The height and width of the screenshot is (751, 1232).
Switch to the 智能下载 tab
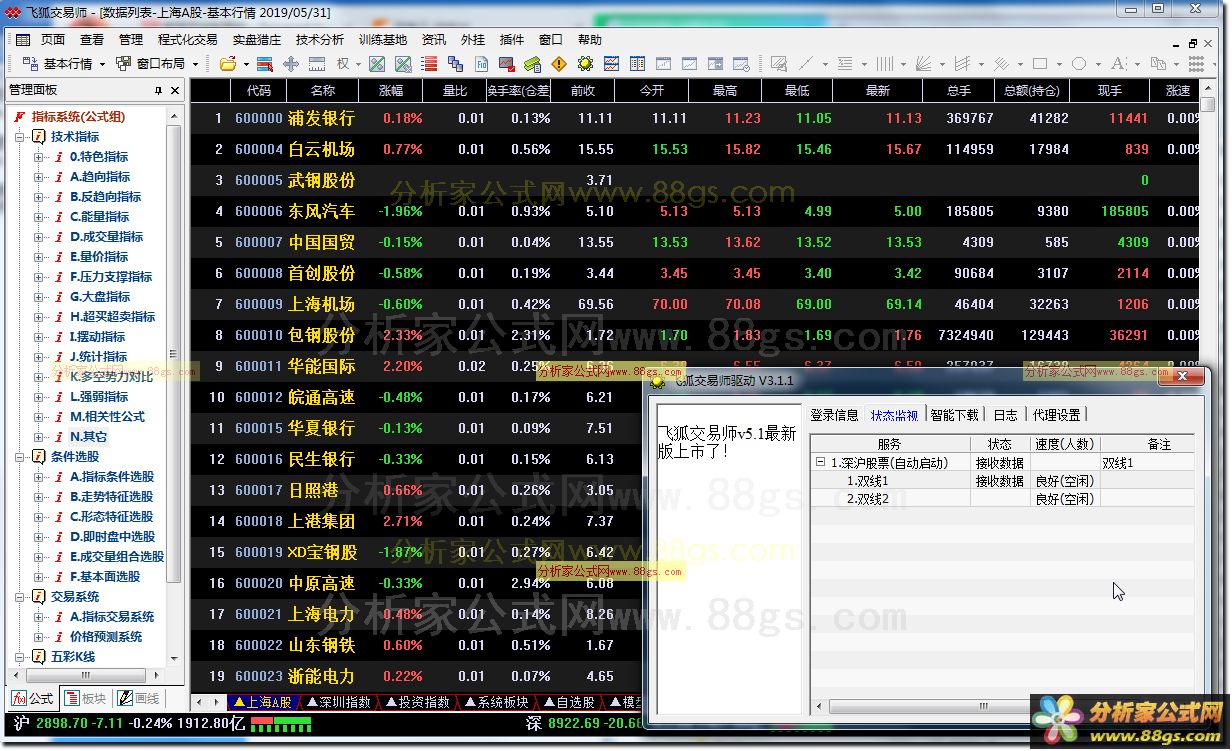tap(954, 415)
